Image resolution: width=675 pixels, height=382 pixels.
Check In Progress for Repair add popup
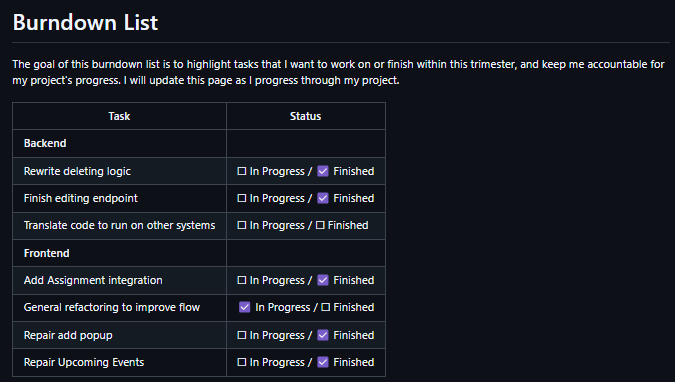click(242, 335)
